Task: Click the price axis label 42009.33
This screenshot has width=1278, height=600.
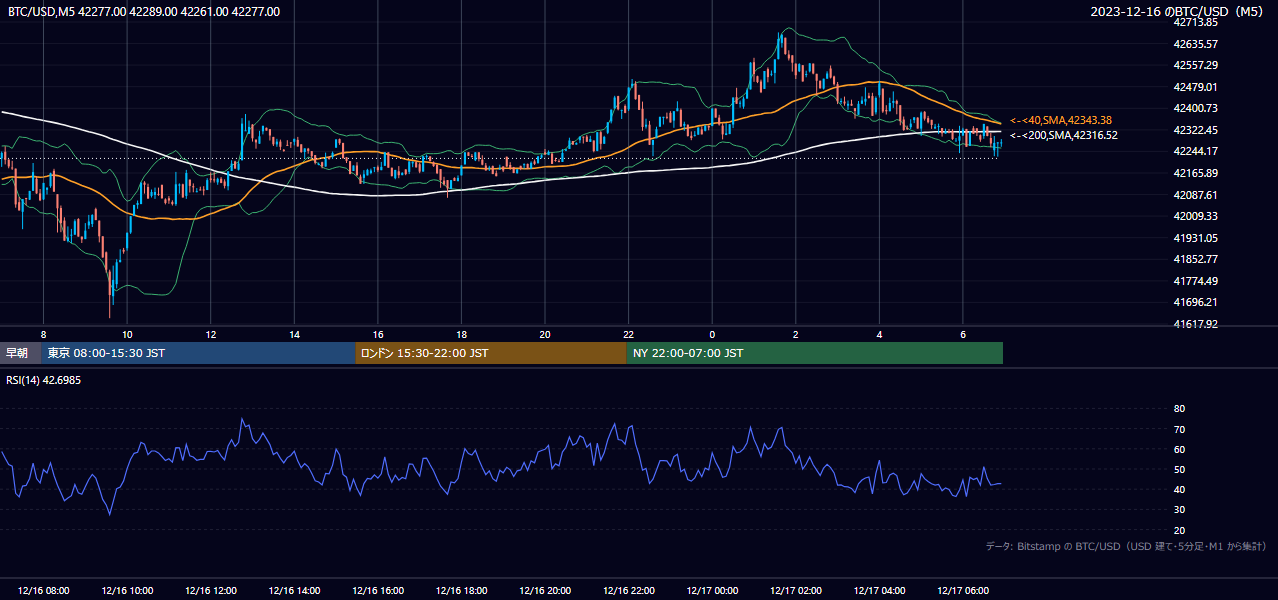Action: 1195,216
